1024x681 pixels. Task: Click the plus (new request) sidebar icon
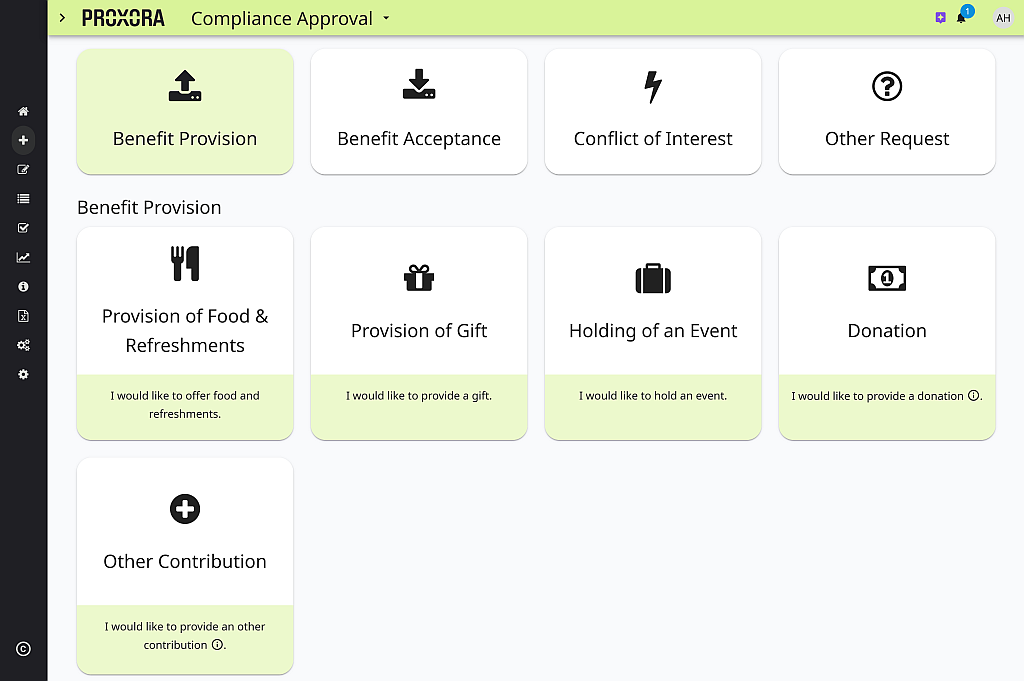(x=23, y=141)
